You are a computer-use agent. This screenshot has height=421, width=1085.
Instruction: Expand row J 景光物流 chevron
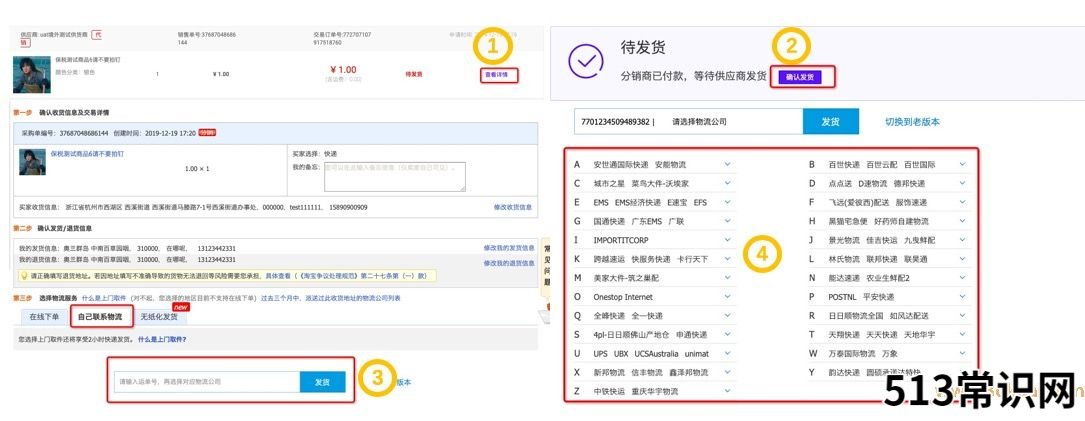coord(963,240)
